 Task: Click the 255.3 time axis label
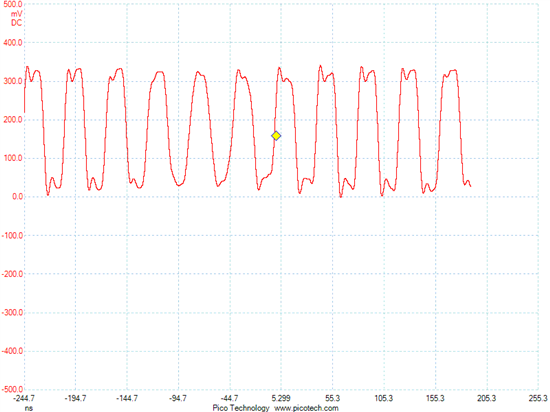[538, 399]
